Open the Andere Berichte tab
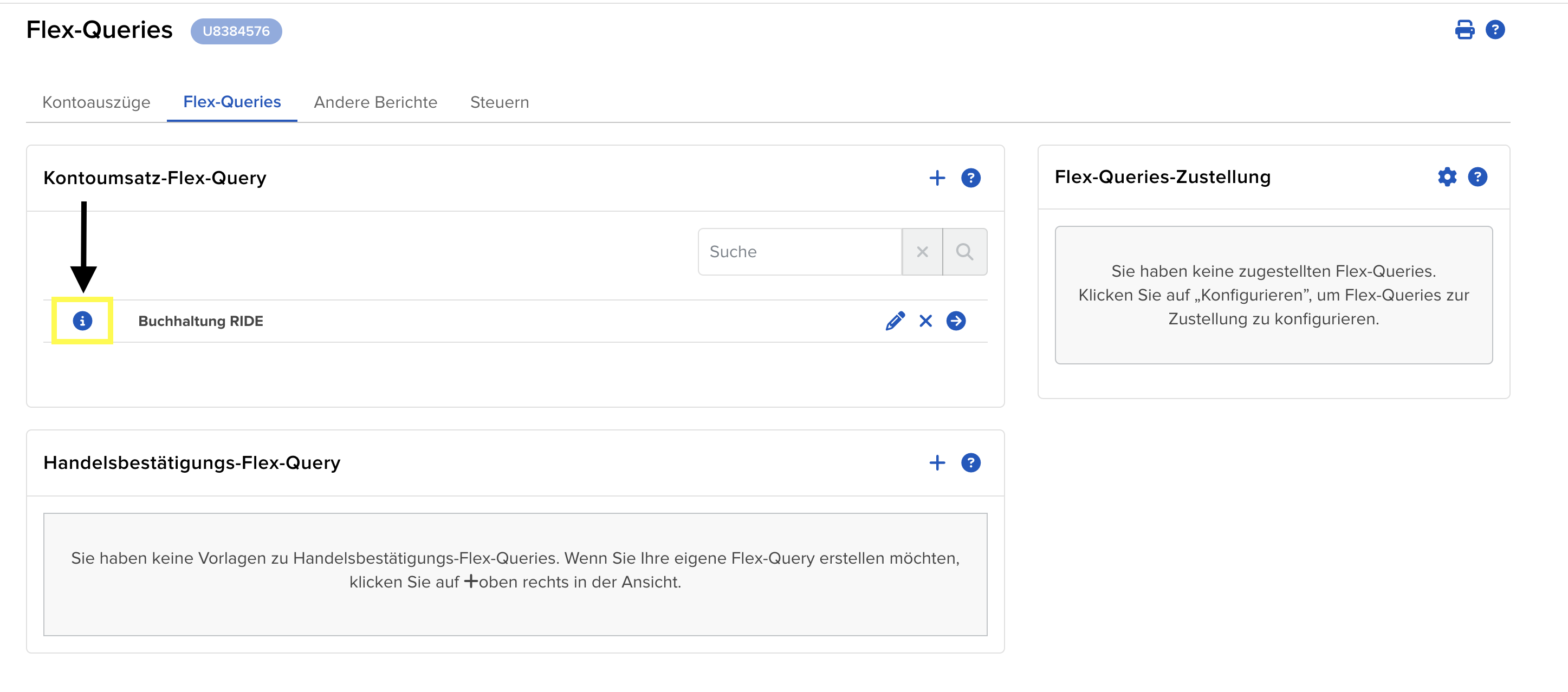This screenshot has width=1568, height=692. (x=375, y=102)
